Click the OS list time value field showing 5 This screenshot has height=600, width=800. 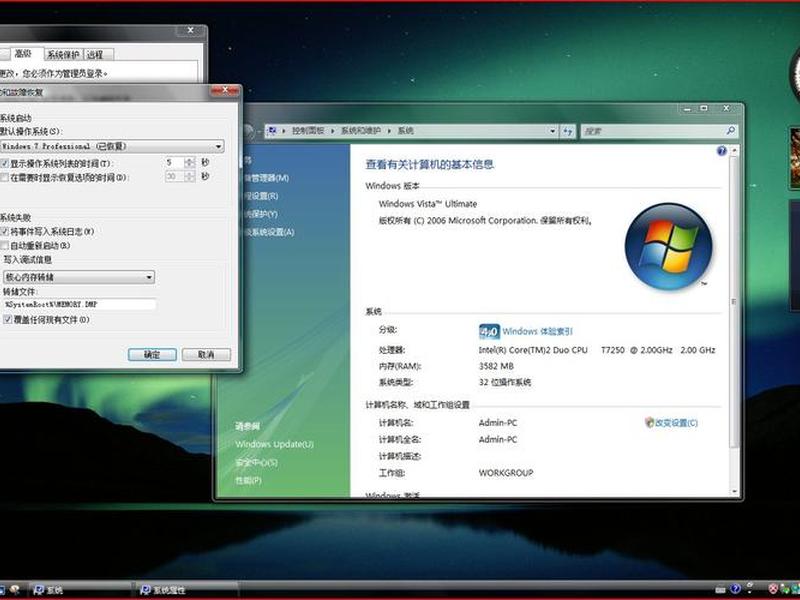tap(174, 163)
